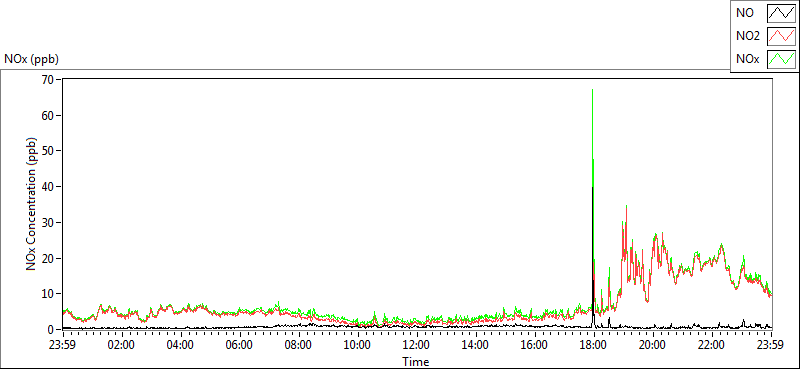
Task: Click the 02:00 time tick label
Action: [121, 344]
